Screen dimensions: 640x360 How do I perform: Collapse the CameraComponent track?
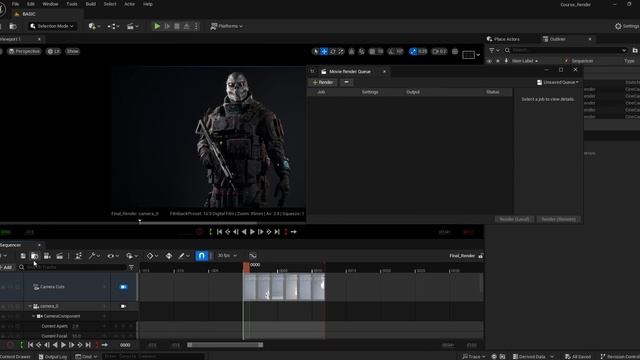34,316
